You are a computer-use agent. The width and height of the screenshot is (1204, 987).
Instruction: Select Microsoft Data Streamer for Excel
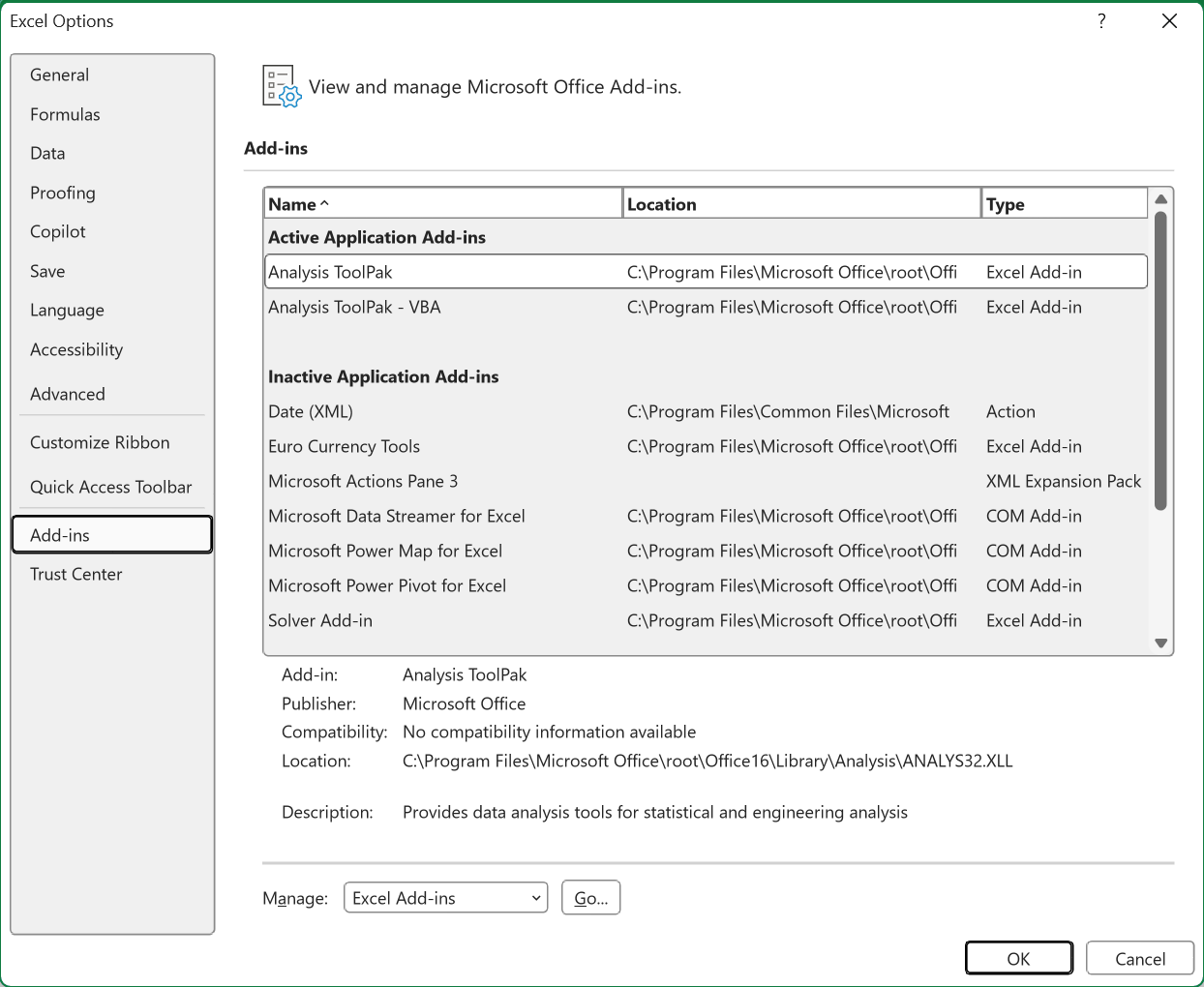(x=706, y=516)
